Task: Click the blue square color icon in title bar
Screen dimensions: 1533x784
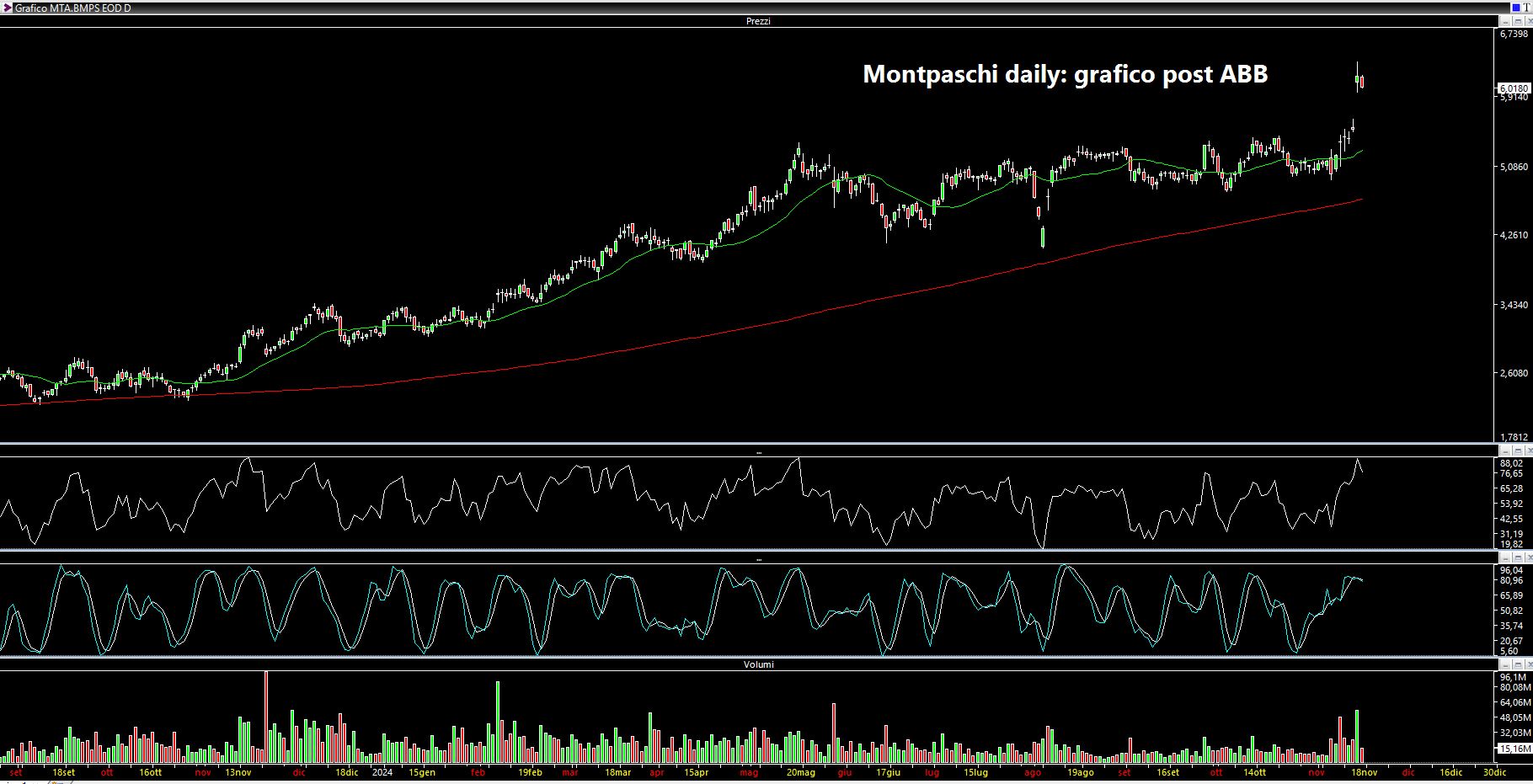Action: (1516, 8)
